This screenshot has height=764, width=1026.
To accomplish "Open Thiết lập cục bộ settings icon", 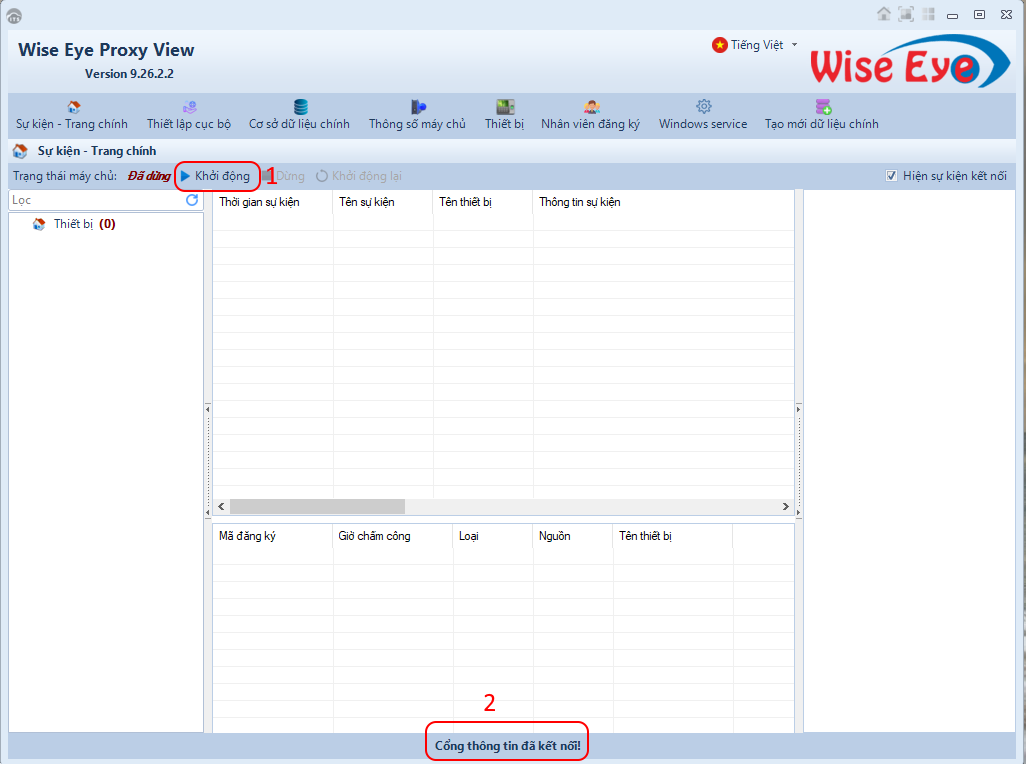I will coord(189,107).
